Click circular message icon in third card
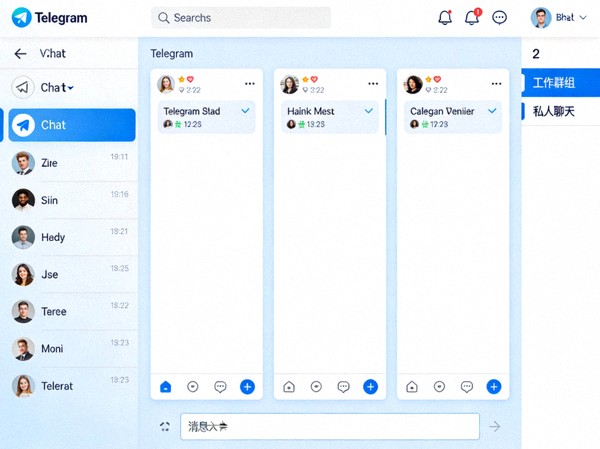The height and width of the screenshot is (449, 600). [439, 387]
